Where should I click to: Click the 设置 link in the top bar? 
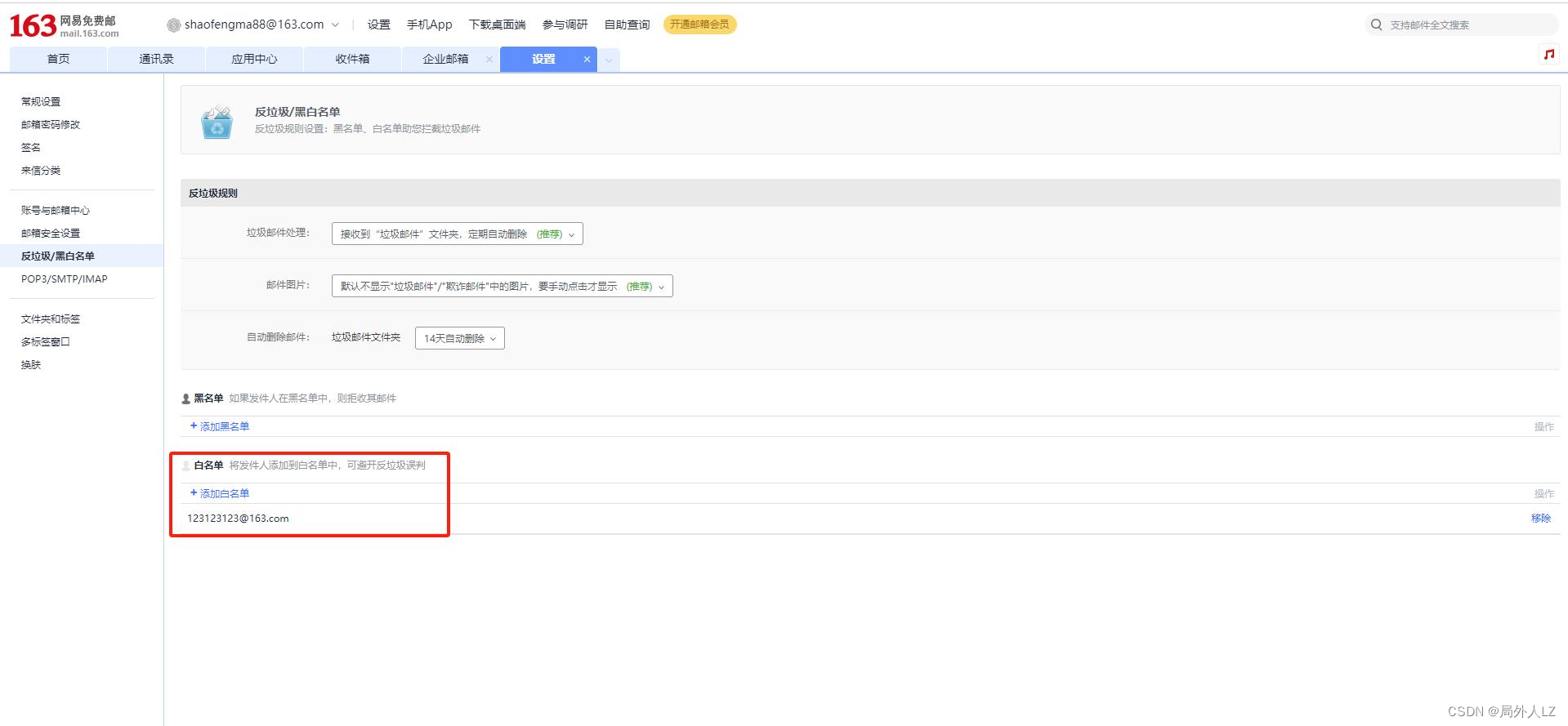tap(379, 24)
